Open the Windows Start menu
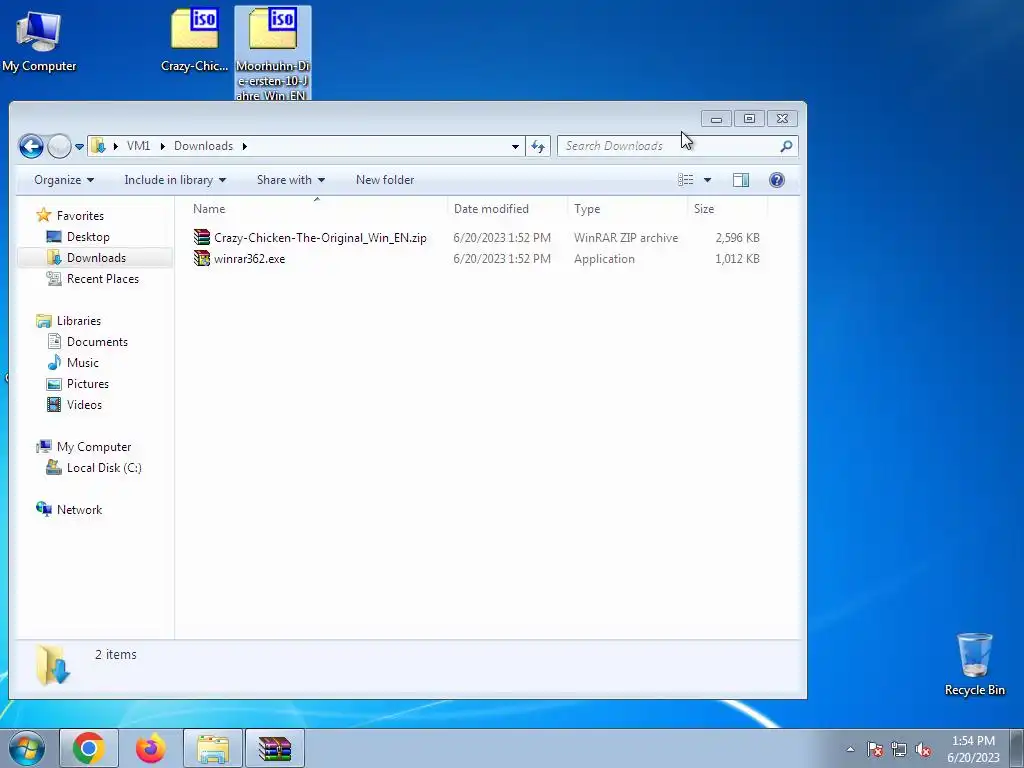 [x=27, y=748]
